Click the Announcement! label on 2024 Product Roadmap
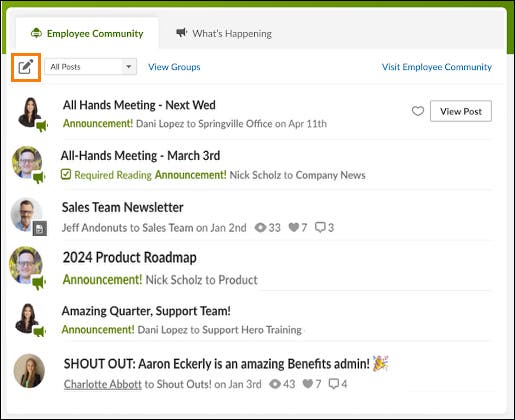The width and height of the screenshot is (515, 420). (x=103, y=280)
